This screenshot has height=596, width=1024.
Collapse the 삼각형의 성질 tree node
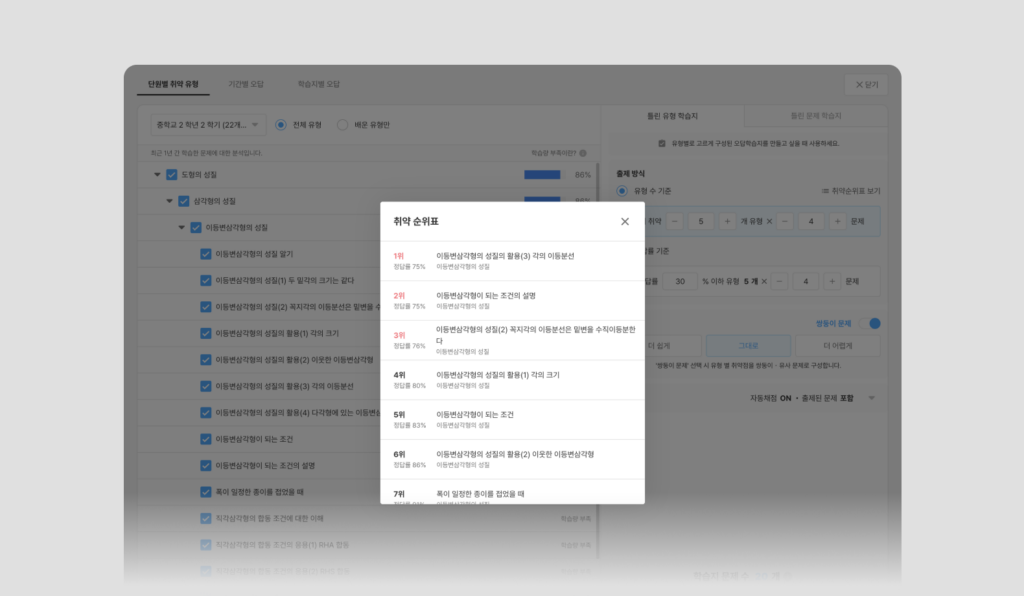coord(169,201)
